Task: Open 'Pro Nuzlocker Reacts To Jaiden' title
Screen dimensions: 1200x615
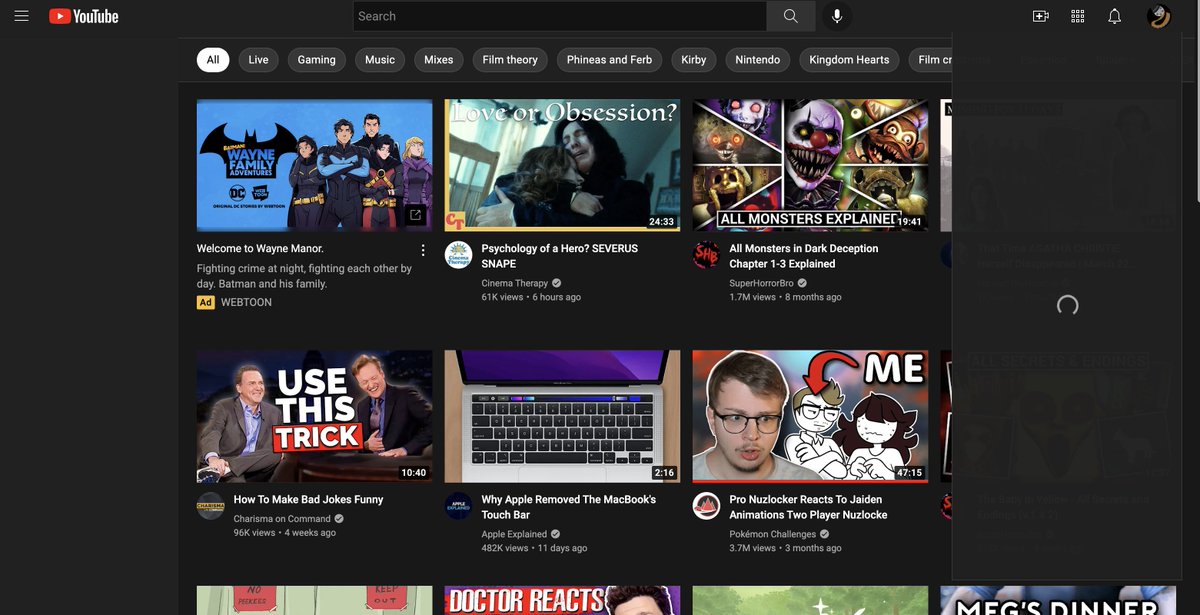Action: point(808,507)
